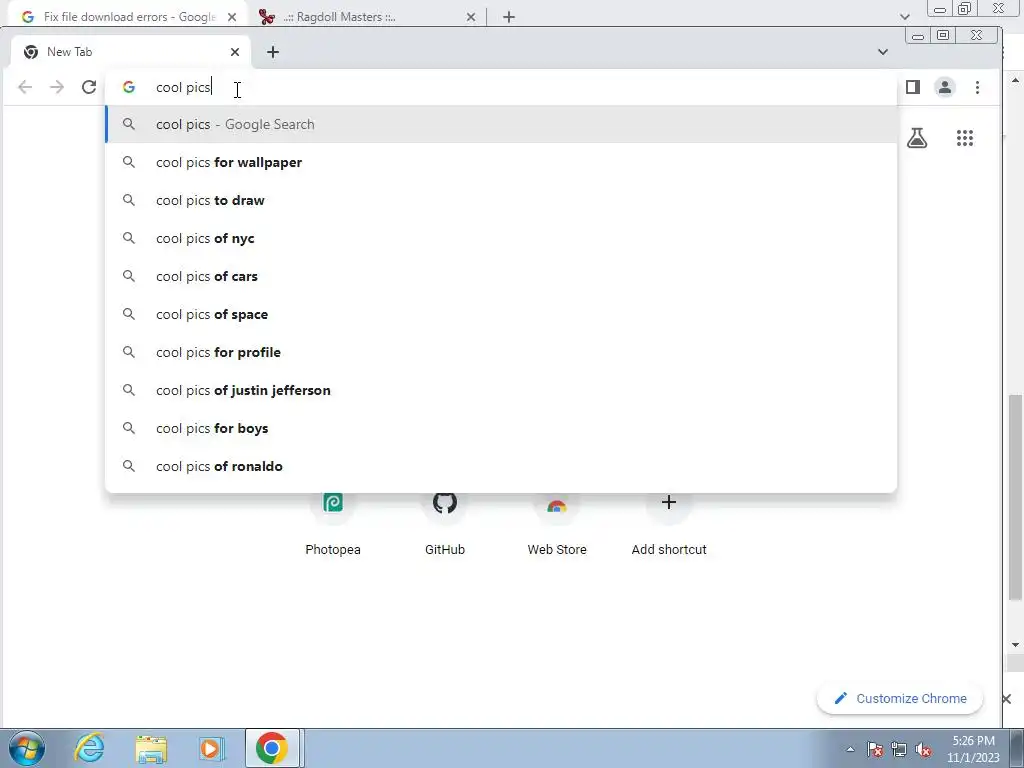Viewport: 1024px width, 768px height.
Task: Click the Chrome taskbar button
Action: 272,748
